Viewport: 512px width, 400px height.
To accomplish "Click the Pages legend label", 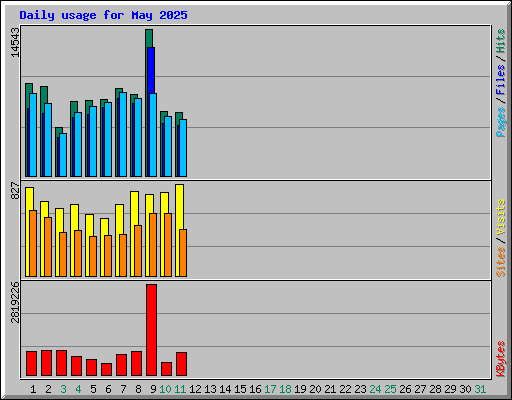I will (x=501, y=122).
